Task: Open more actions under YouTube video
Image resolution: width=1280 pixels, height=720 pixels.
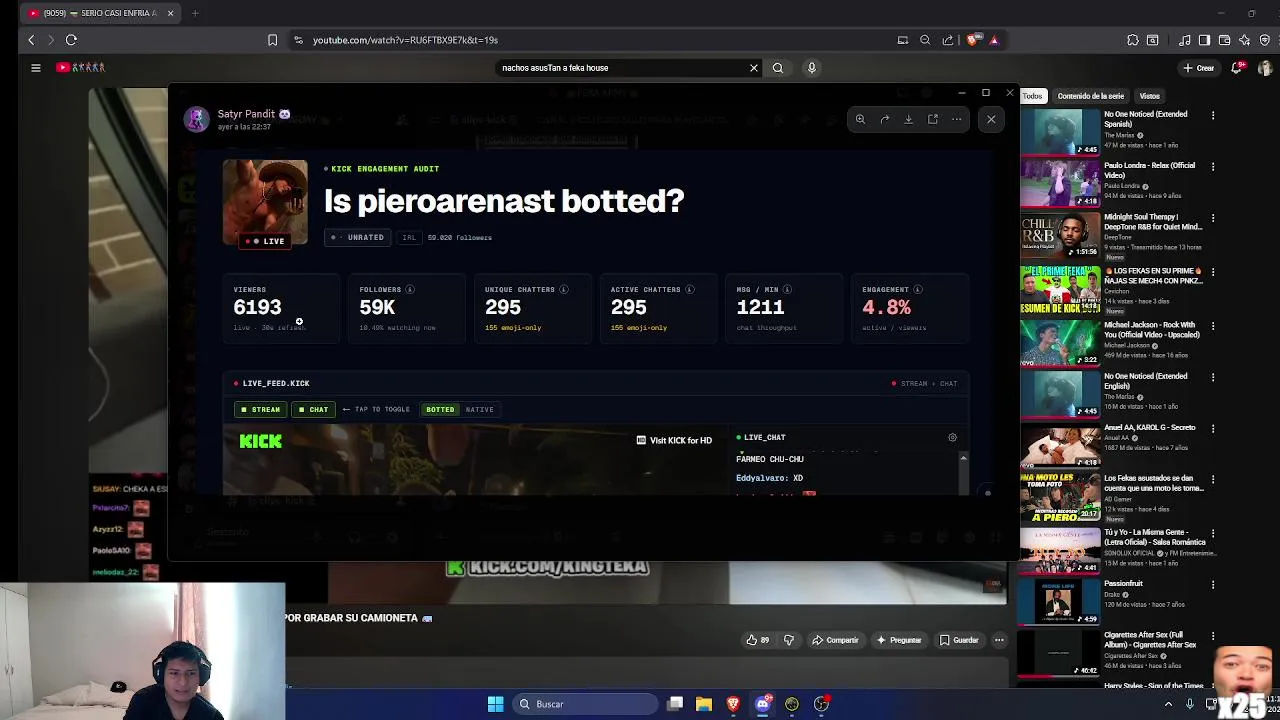Action: (x=999, y=640)
